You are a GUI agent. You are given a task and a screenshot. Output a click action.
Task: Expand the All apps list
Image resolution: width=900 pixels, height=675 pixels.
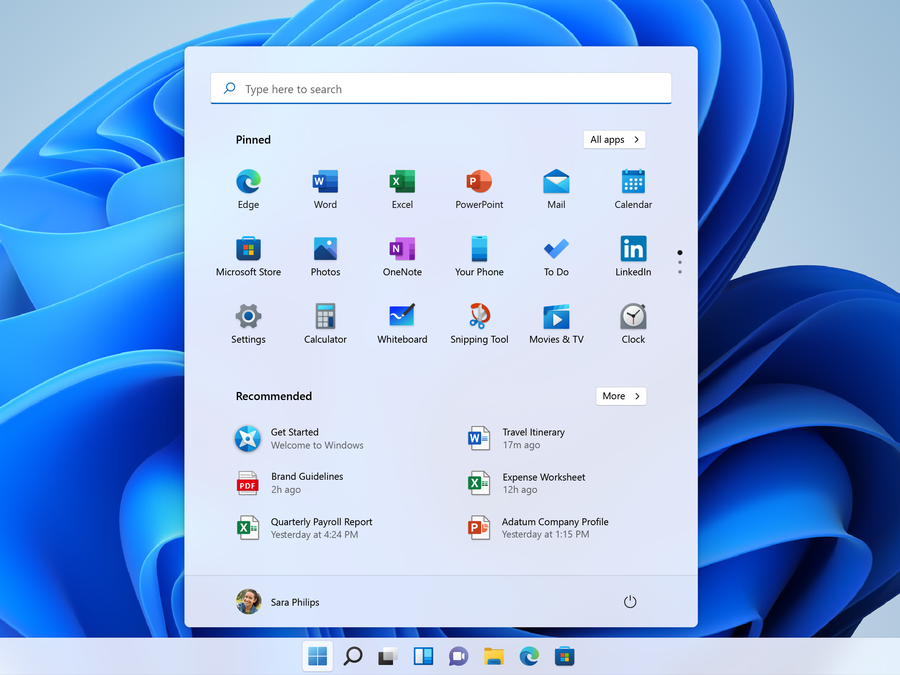coord(614,139)
